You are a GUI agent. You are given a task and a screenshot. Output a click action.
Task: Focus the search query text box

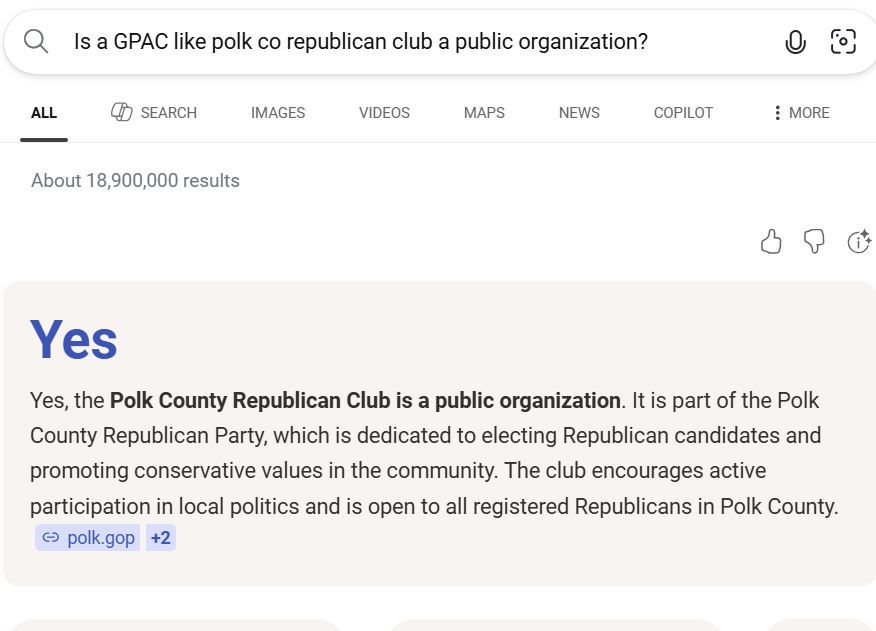[400, 41]
